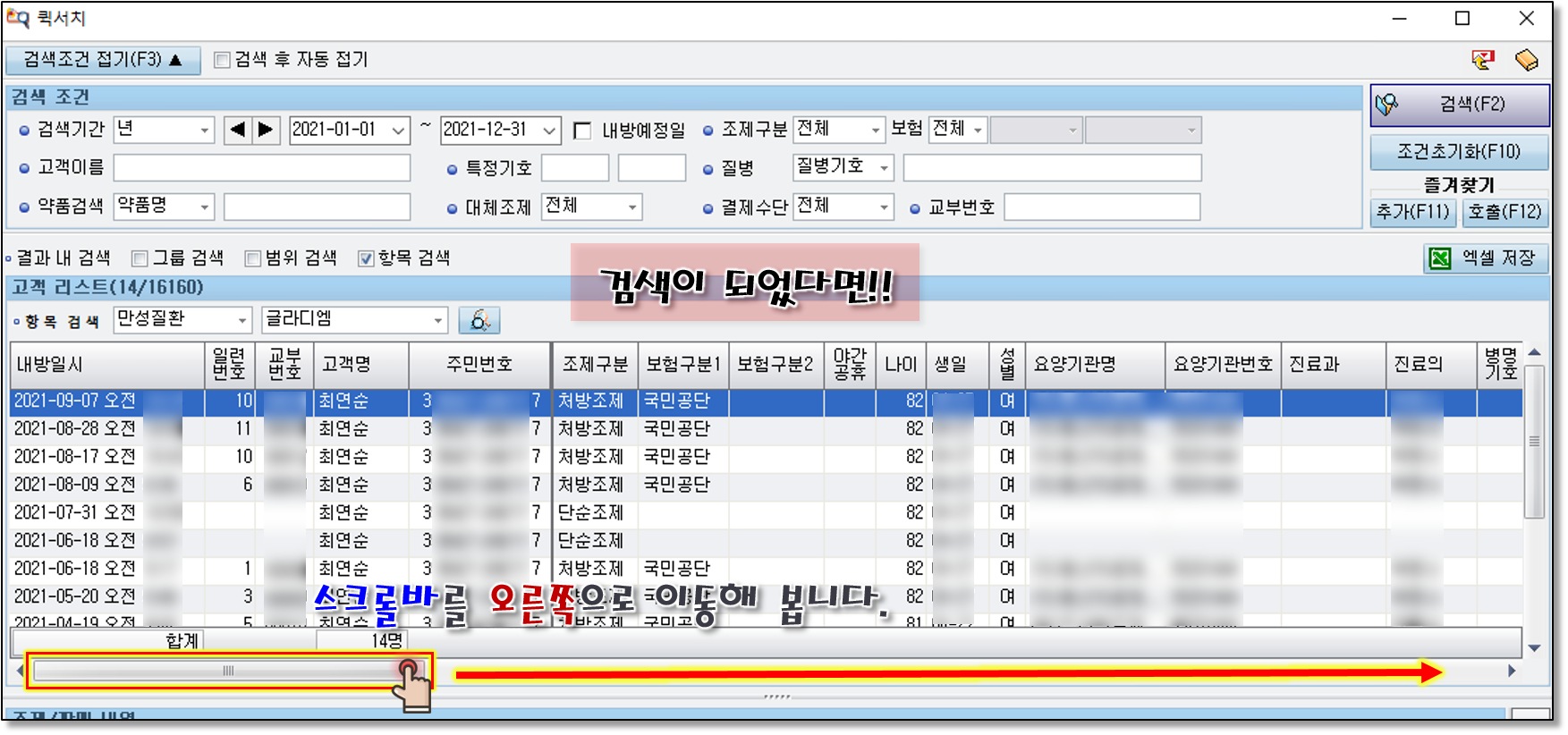1568x735 pixels.
Task: Uncheck the 항목 검색 checkbox
Action: coord(366,258)
